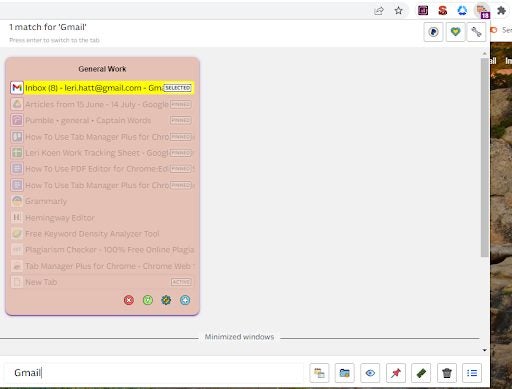Click the PayPal donate button
This screenshot has width=512, height=389.
point(433,32)
